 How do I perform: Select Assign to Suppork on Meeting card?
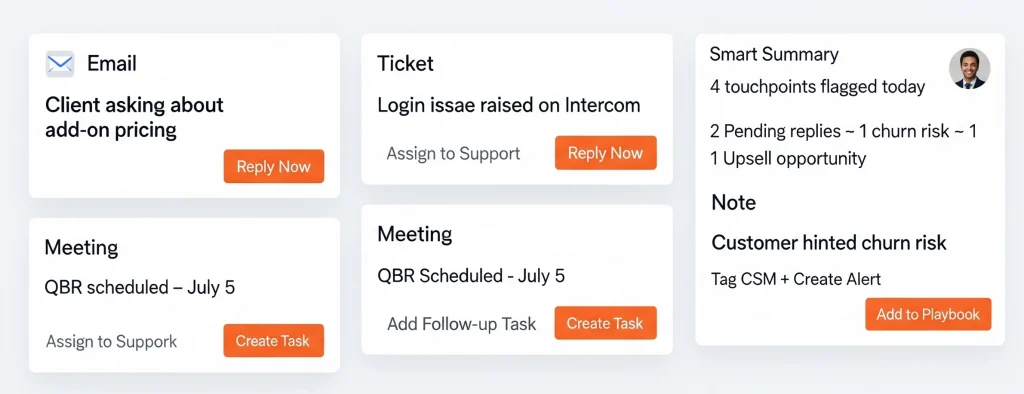pyautogui.click(x=112, y=341)
